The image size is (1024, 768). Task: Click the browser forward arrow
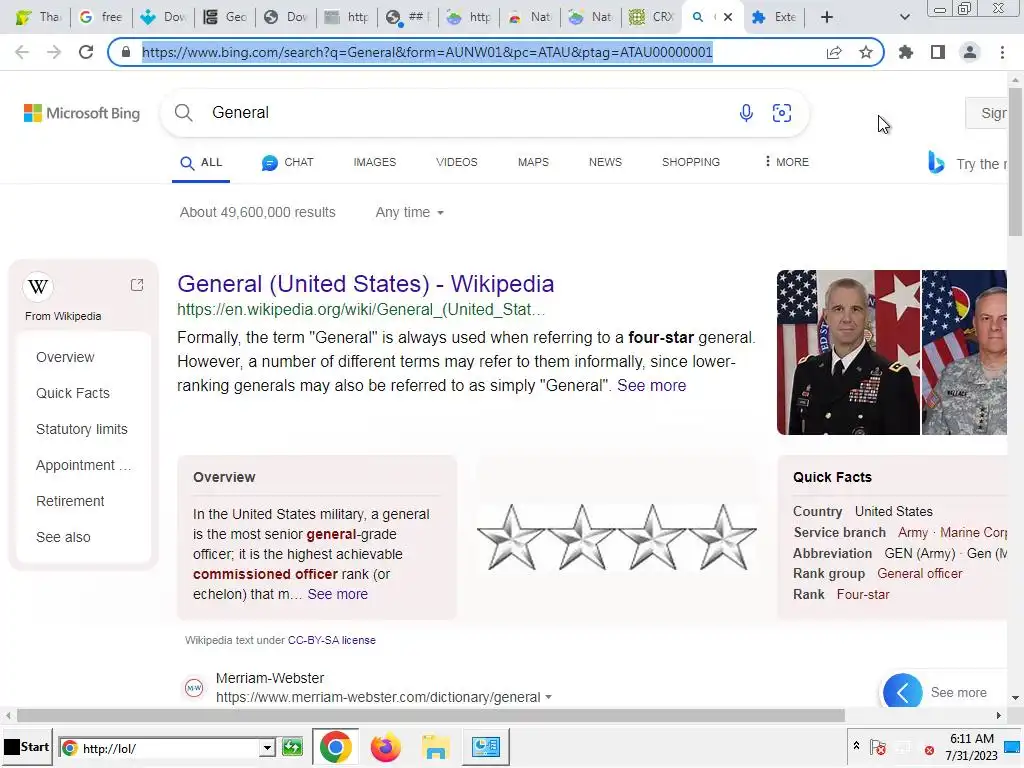tap(54, 52)
